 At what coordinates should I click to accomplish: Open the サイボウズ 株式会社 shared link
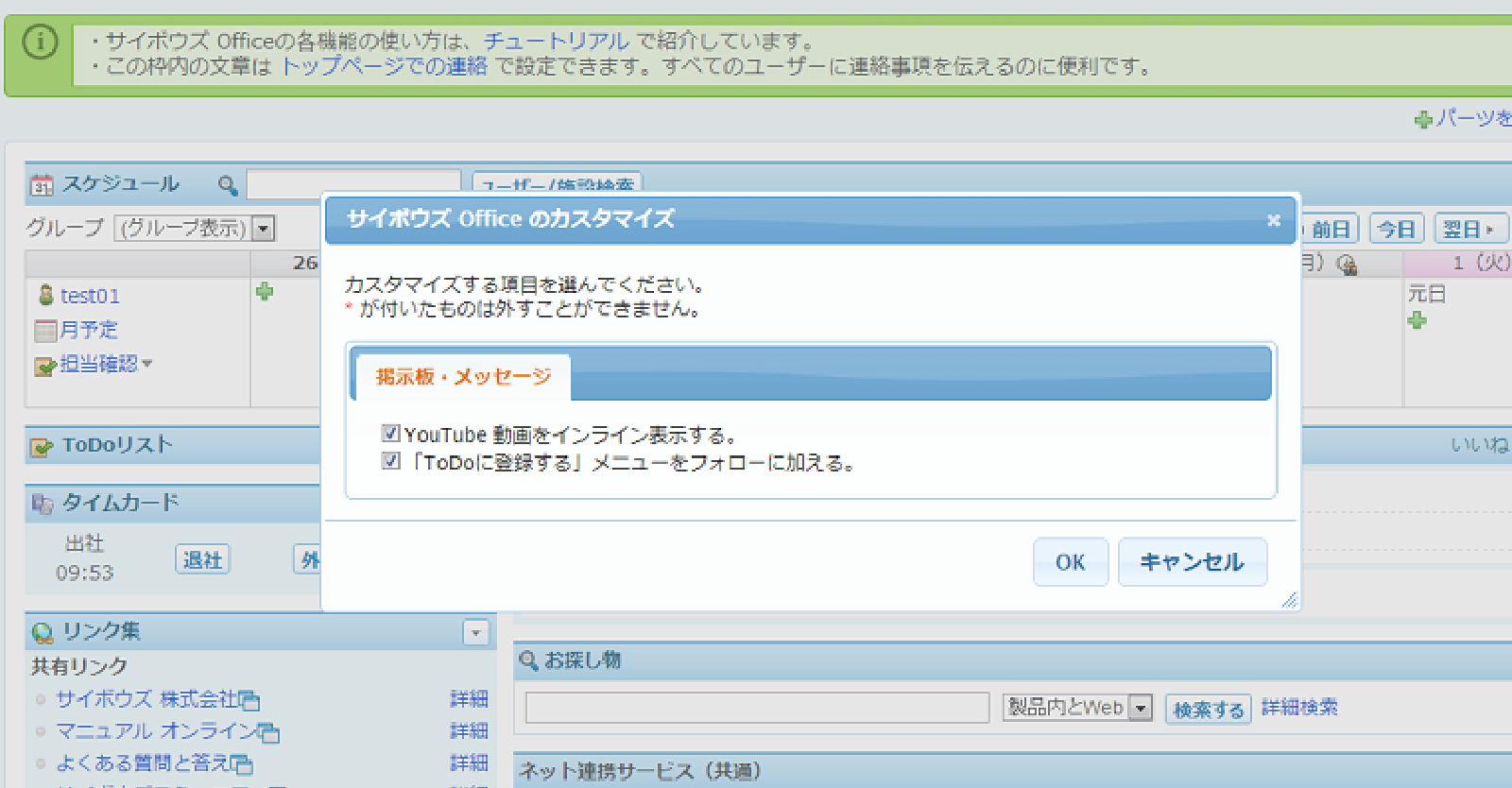146,699
